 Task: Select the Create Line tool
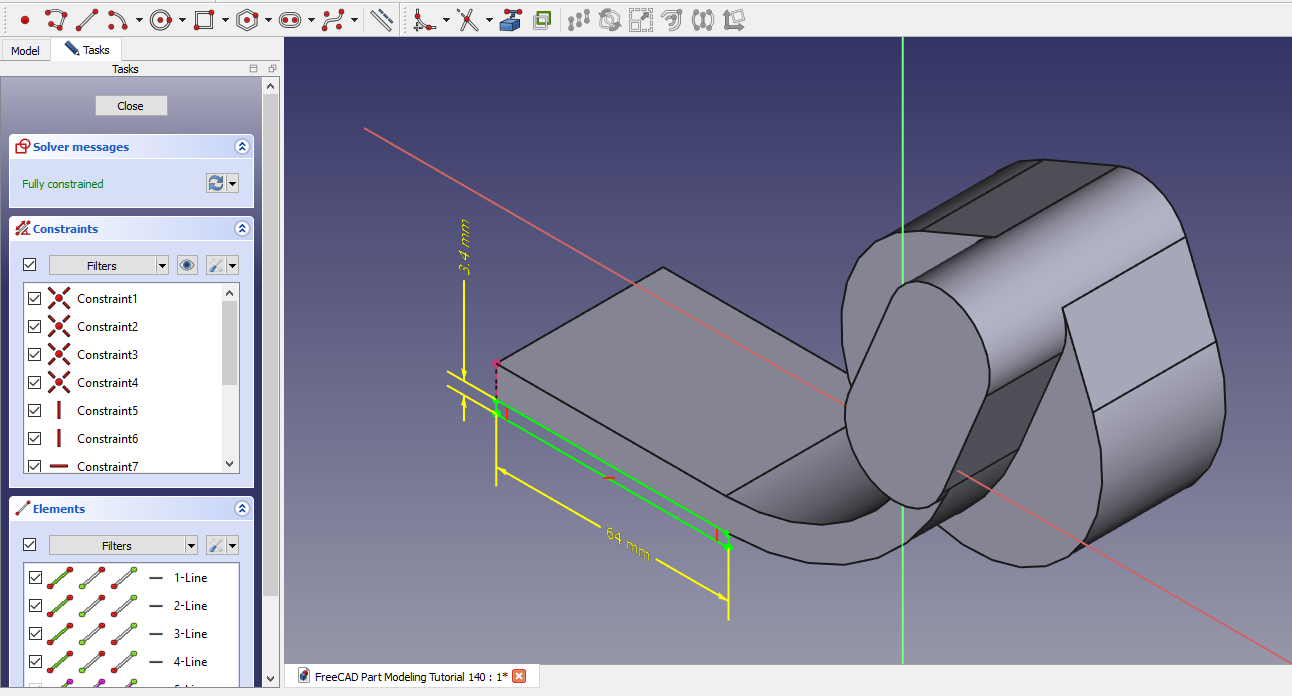click(88, 19)
